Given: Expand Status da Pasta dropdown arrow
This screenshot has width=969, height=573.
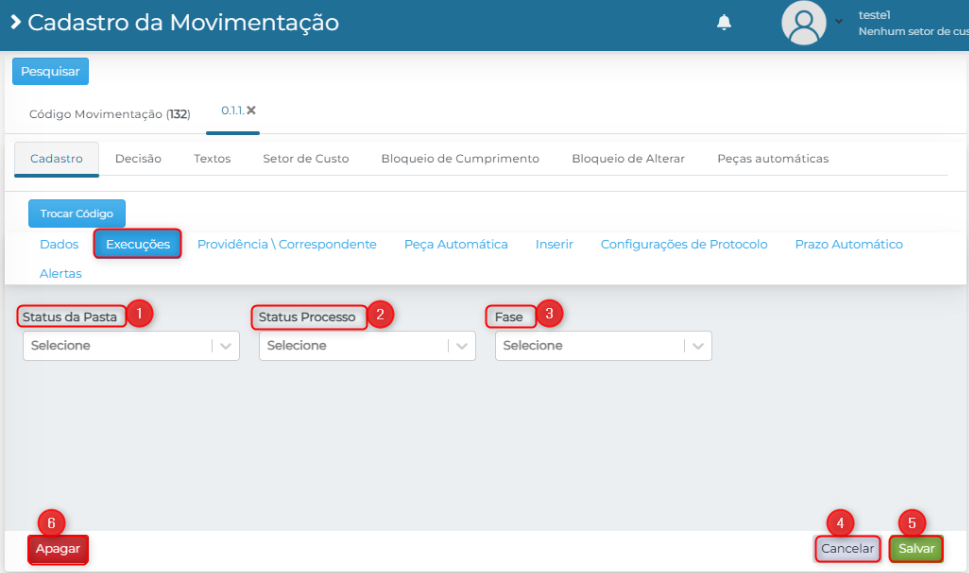Looking at the screenshot, I should point(226,346).
